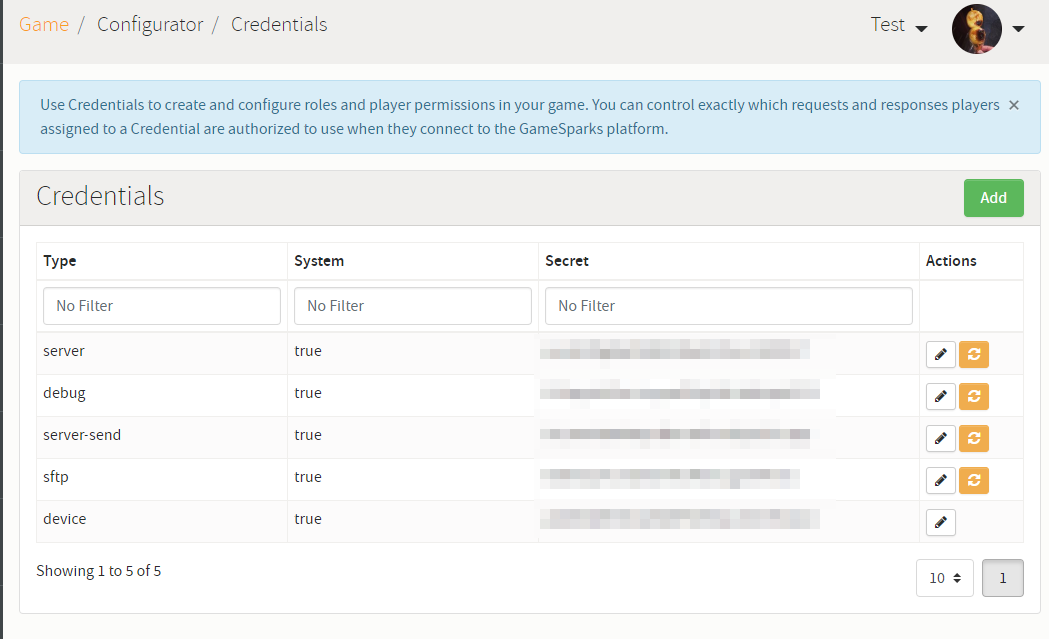Regenerate the server-send credential secret
This screenshot has height=639, width=1049.
click(x=974, y=438)
